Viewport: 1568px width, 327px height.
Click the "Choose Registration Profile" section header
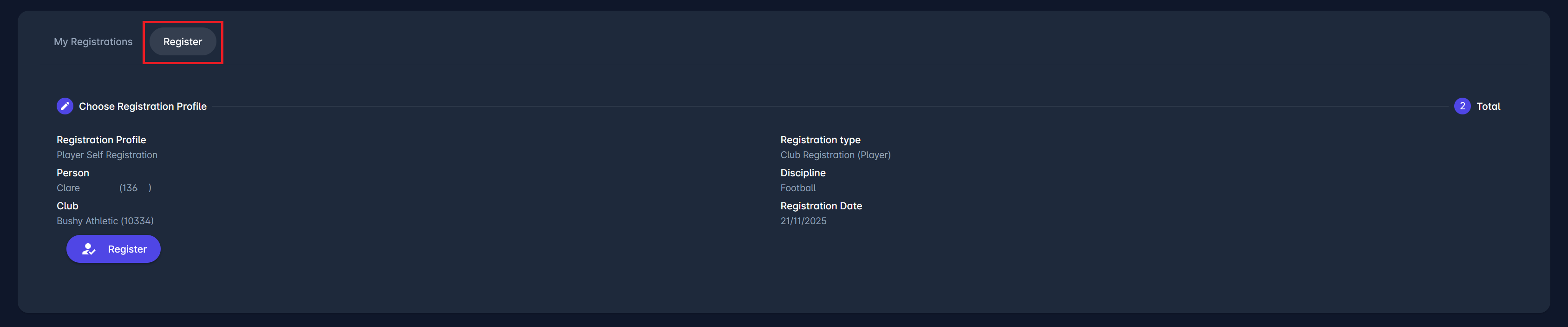(143, 106)
